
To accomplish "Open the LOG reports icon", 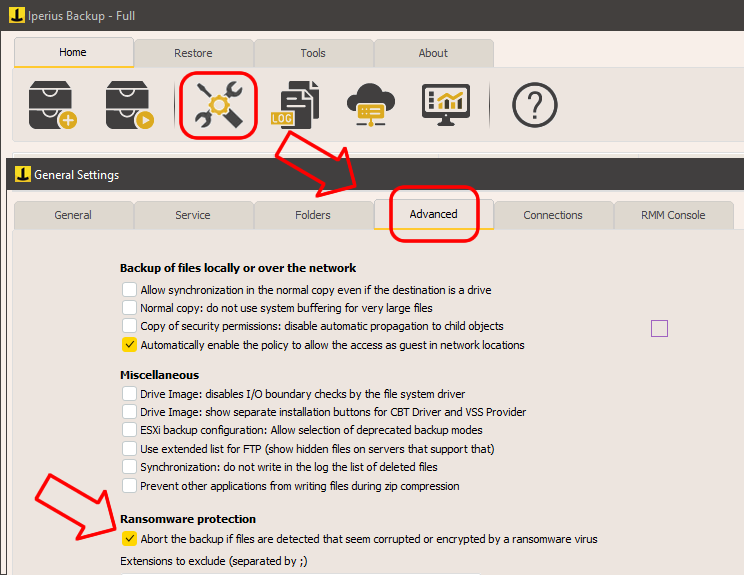I will [295, 105].
